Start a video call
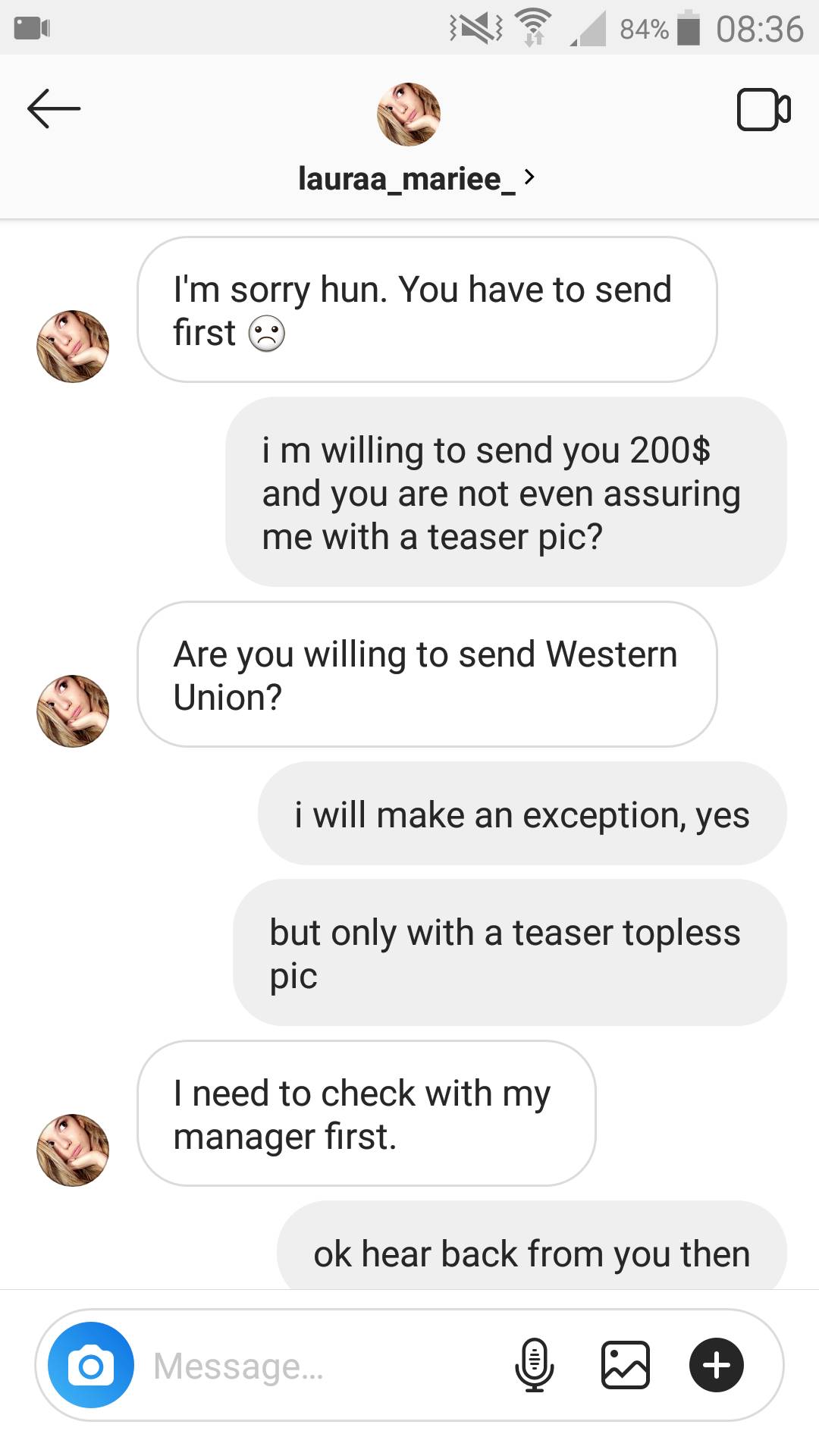Viewport: 819px width, 1456px height. (x=763, y=111)
